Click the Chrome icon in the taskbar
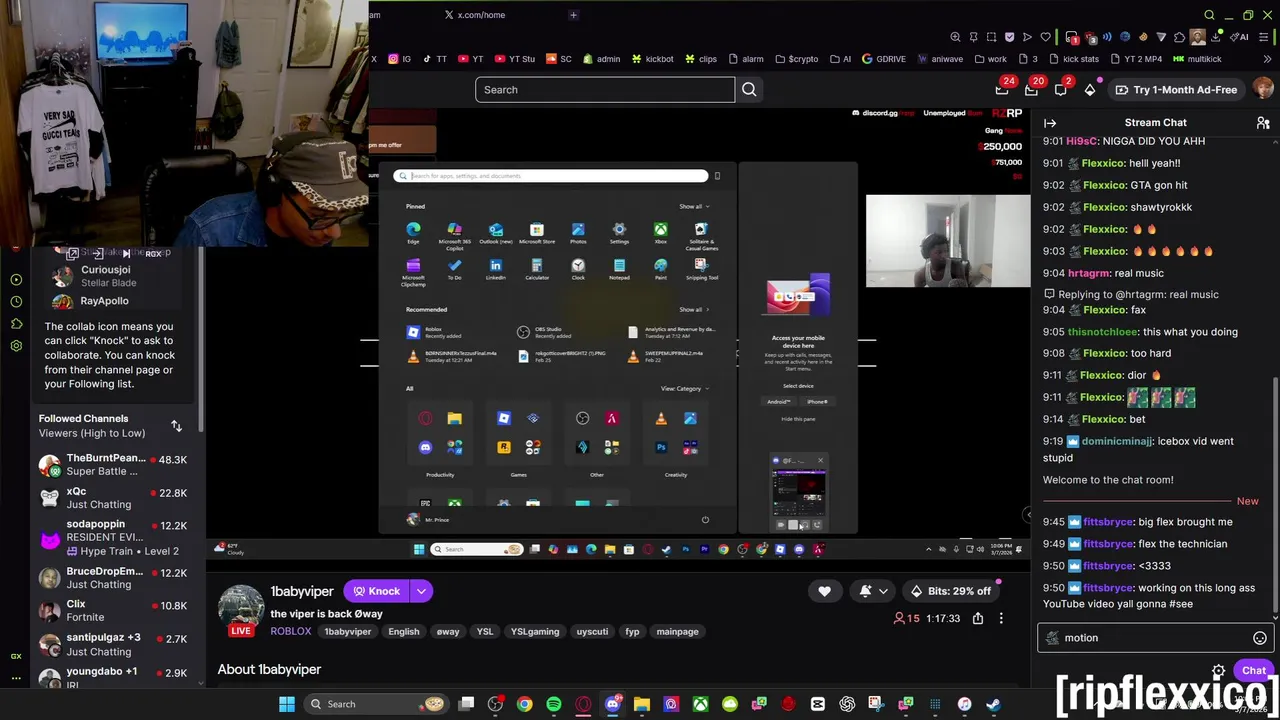Screen dimensions: 1280x720 pos(524,704)
